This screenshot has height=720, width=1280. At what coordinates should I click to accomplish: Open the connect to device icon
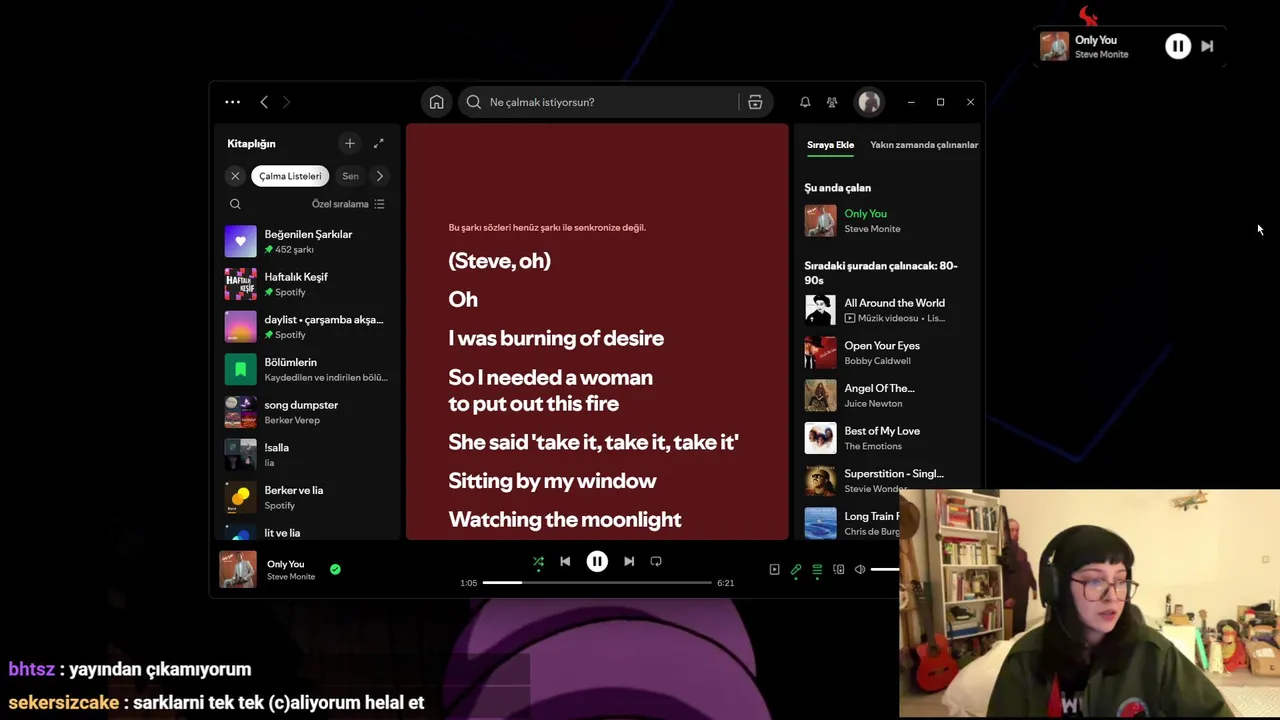tap(839, 570)
